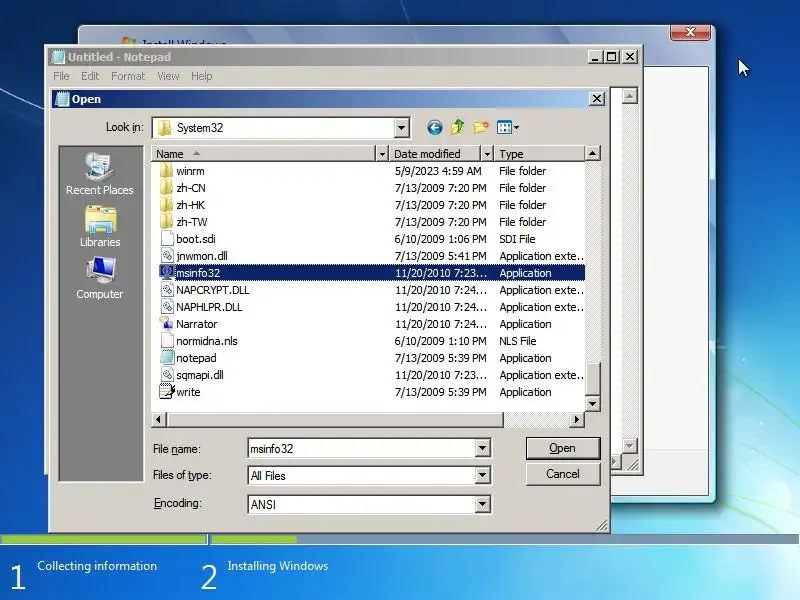Select the winrm folder icon
Image resolution: width=800 pixels, height=600 pixels.
click(166, 170)
